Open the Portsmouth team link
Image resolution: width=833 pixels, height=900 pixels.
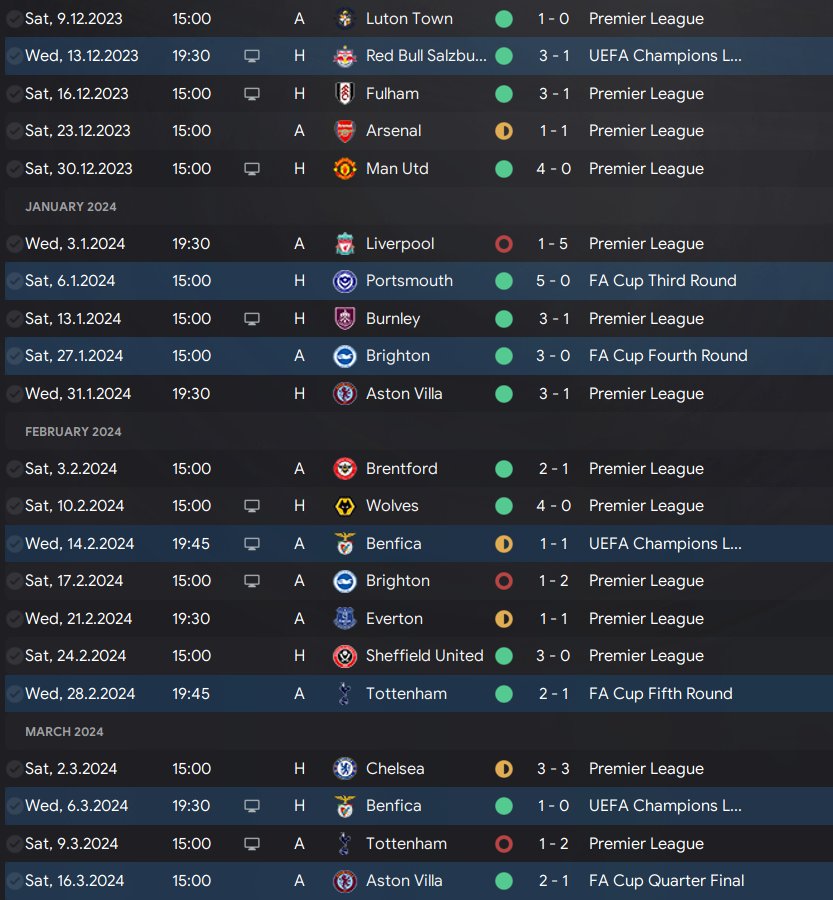tap(409, 281)
